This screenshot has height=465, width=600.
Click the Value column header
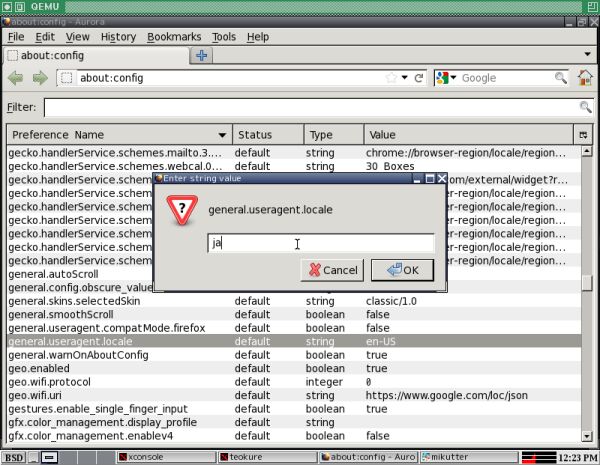point(469,135)
